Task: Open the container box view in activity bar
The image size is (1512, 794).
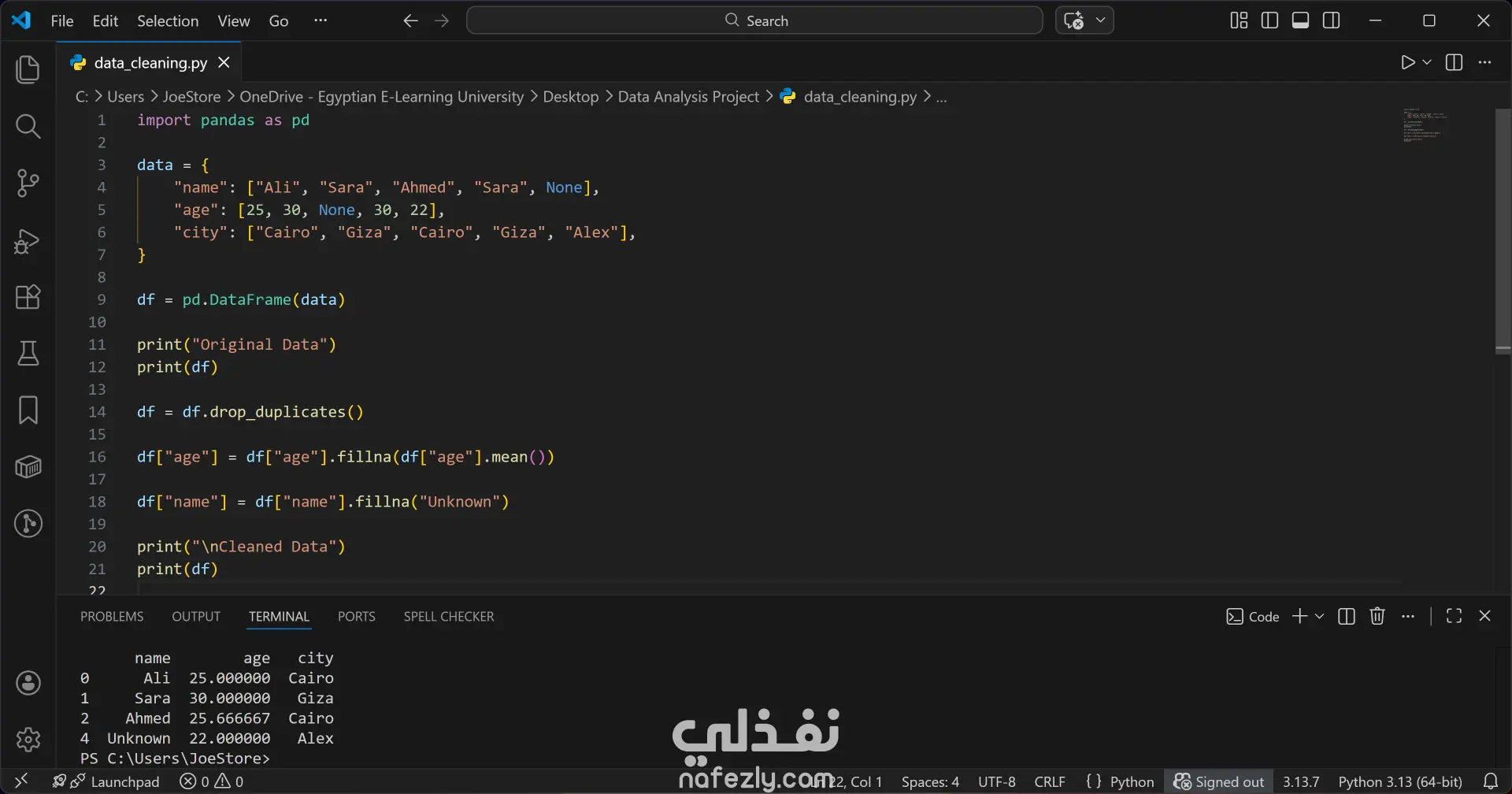Action: (x=28, y=467)
